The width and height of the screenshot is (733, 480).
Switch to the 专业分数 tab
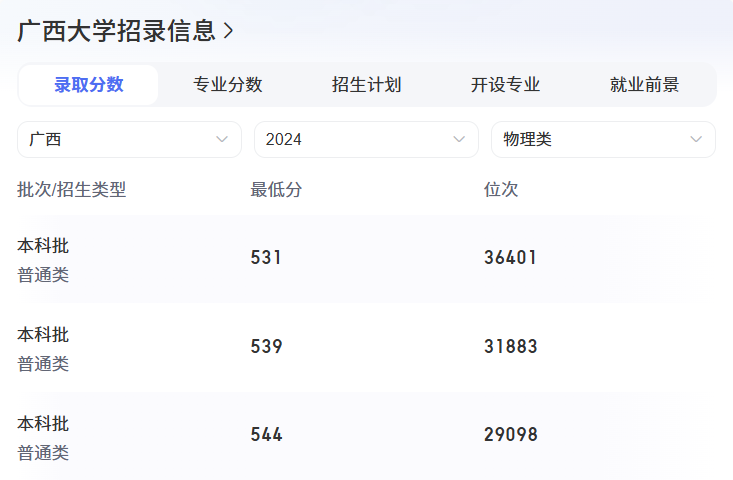coord(228,85)
